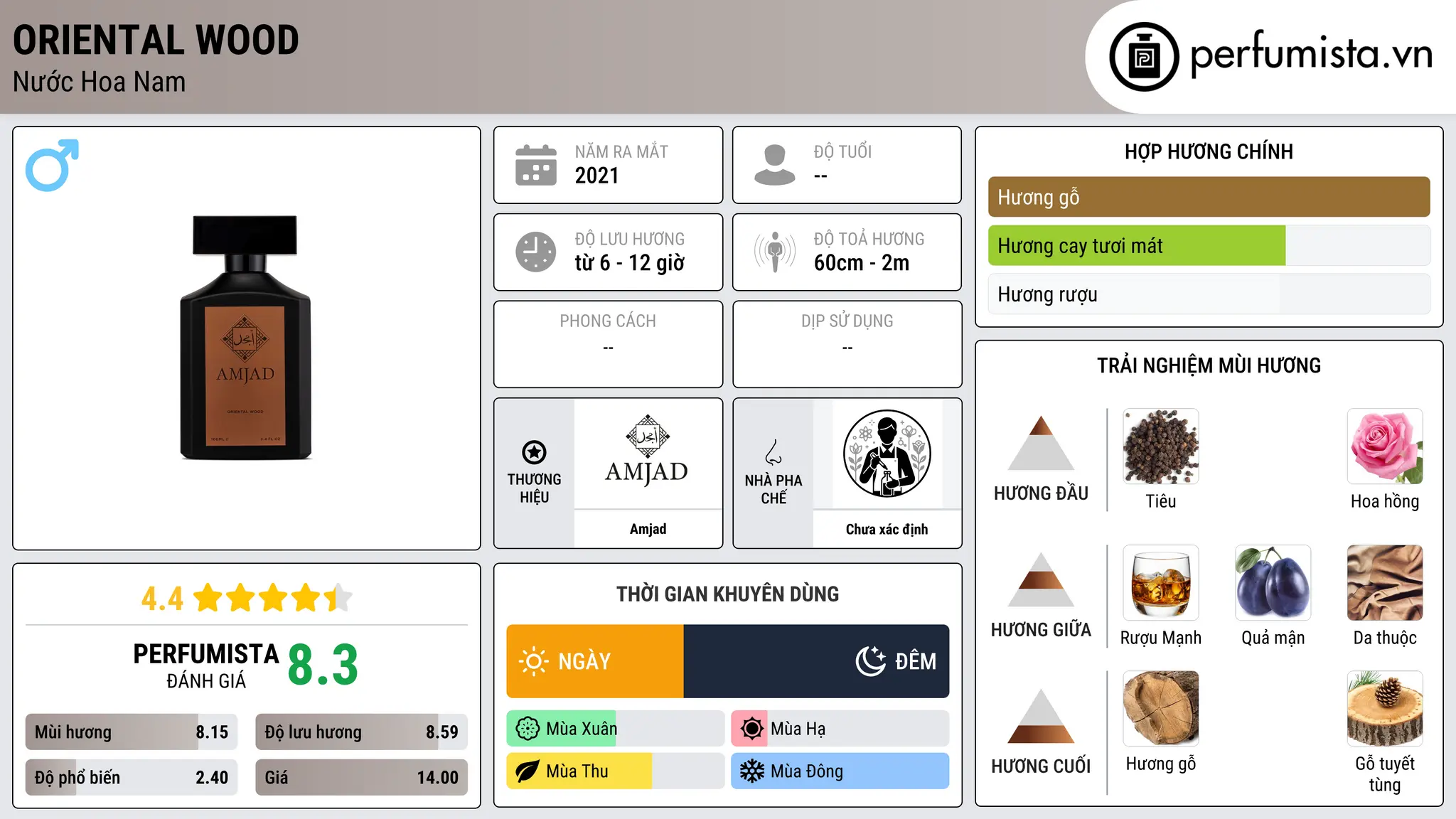
Task: Click the nose icon above Nhà Pha Chế
Action: [x=773, y=452]
